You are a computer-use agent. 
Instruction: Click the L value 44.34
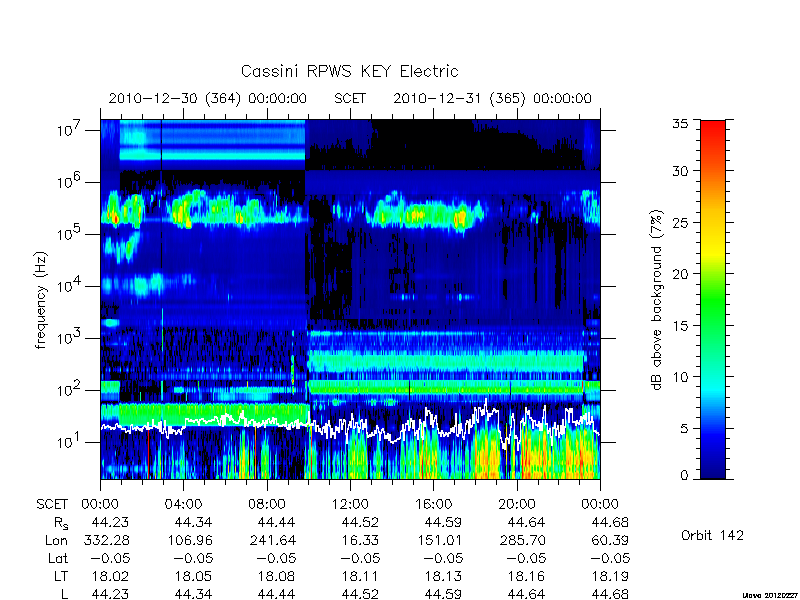(193, 594)
